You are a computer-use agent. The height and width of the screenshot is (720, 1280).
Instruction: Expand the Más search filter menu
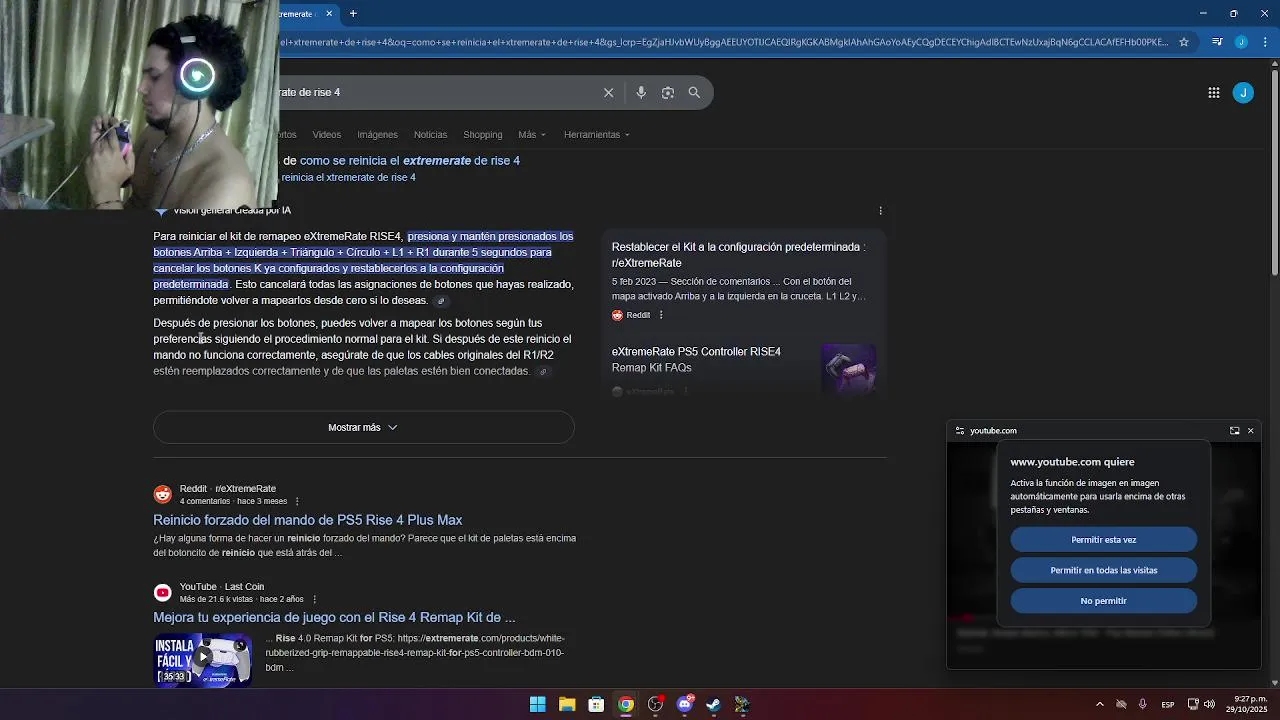pyautogui.click(x=532, y=134)
